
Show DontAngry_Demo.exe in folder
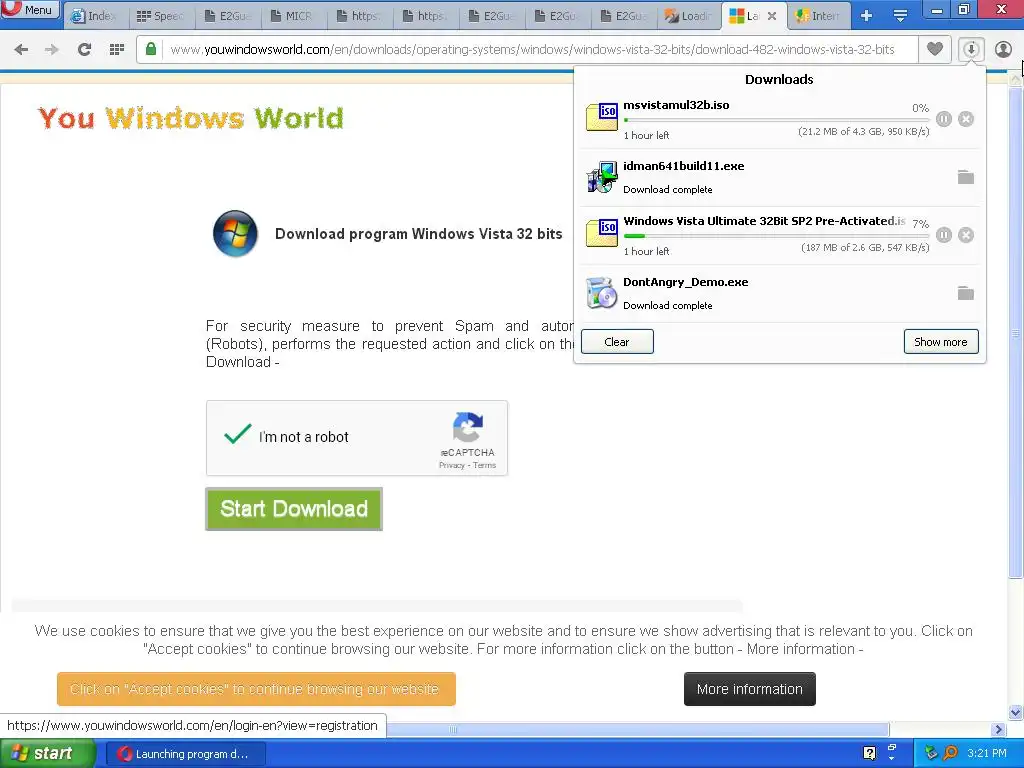click(966, 293)
